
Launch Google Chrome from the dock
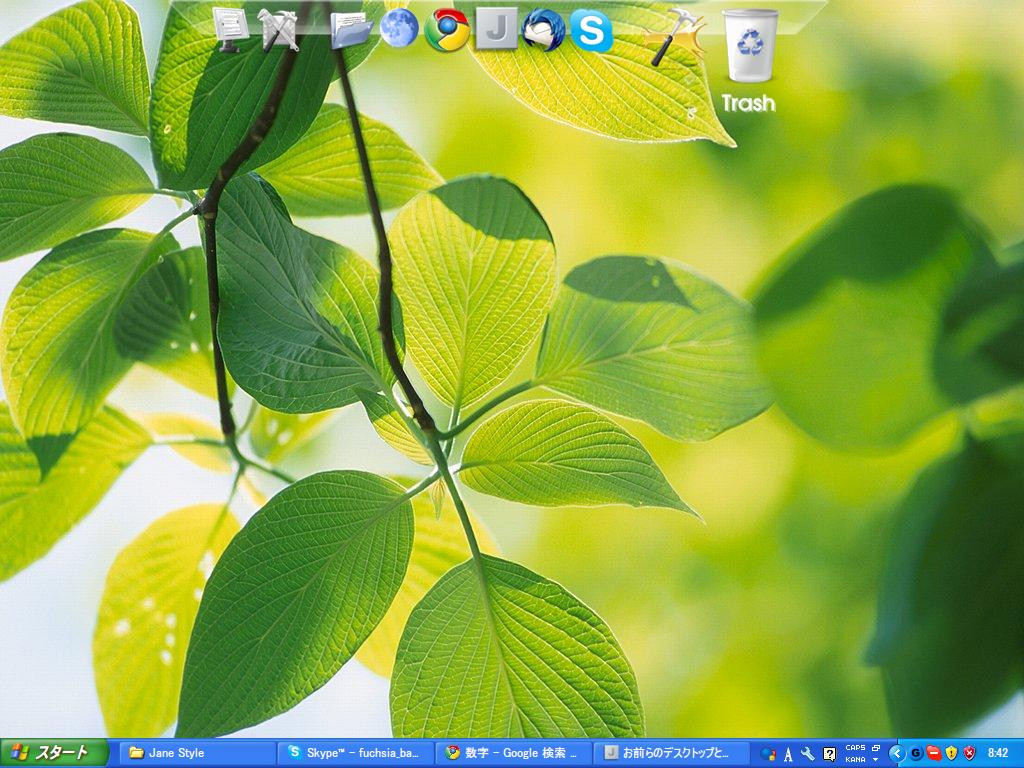click(447, 30)
